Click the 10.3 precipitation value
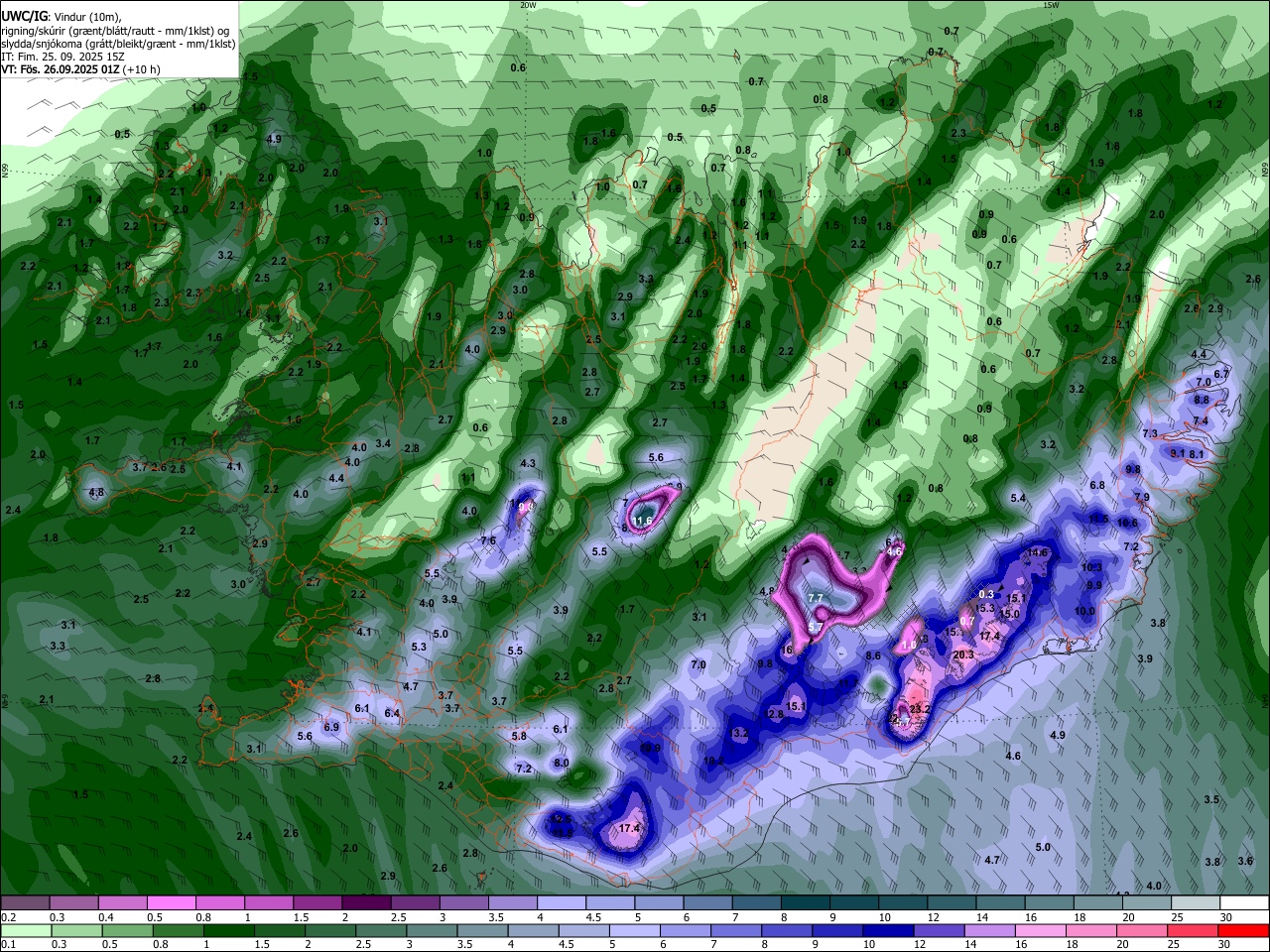Image resolution: width=1270 pixels, height=952 pixels. [x=1091, y=567]
